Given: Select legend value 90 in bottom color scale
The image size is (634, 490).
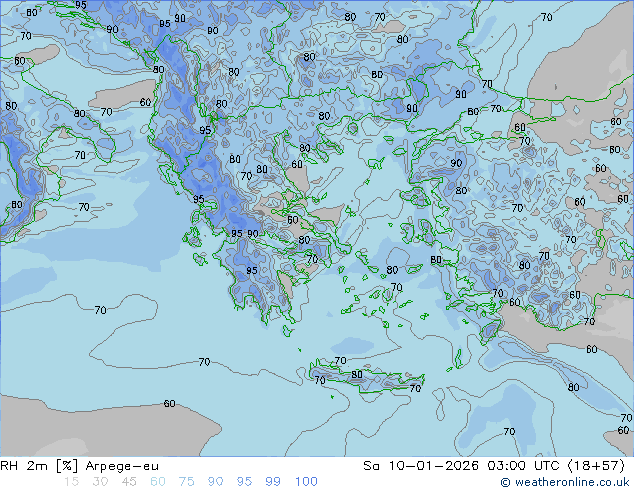Looking at the screenshot, I should click(x=215, y=482).
